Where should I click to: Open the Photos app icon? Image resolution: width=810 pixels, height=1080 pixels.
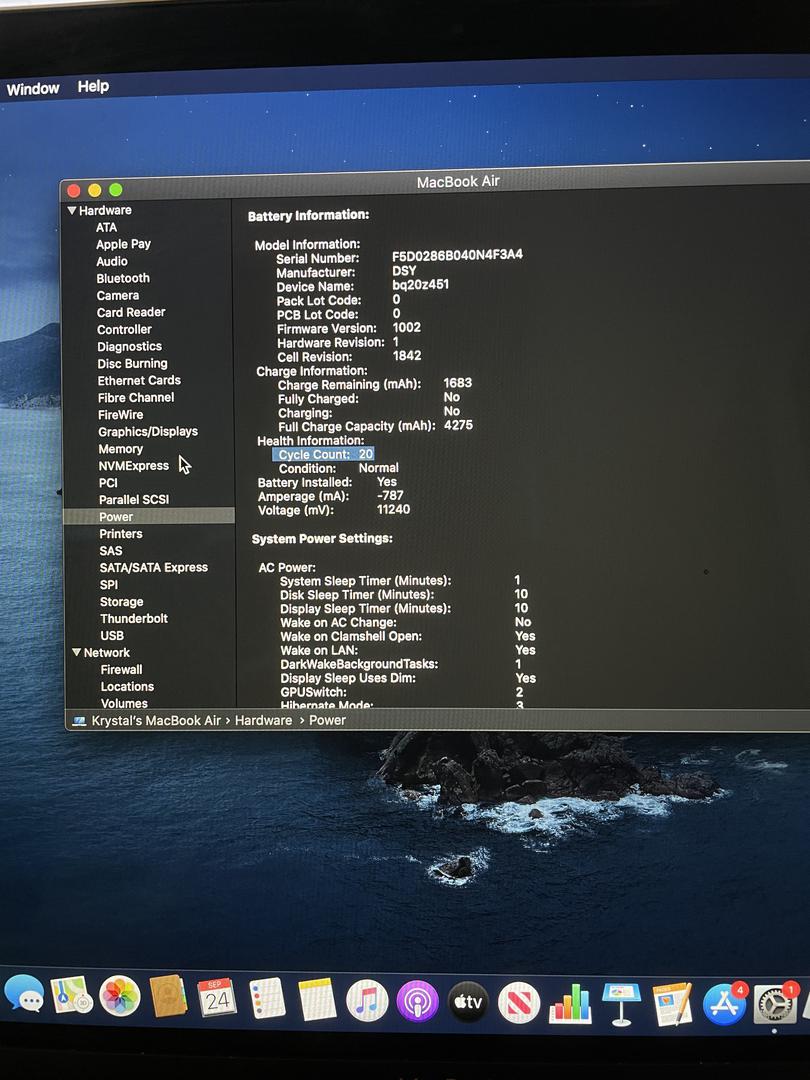pos(120,996)
